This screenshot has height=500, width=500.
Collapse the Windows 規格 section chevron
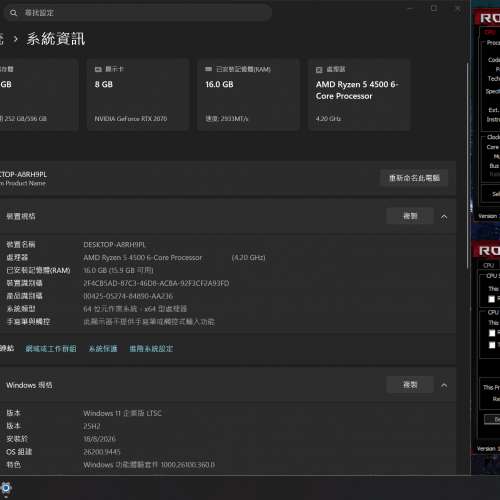[x=444, y=385]
